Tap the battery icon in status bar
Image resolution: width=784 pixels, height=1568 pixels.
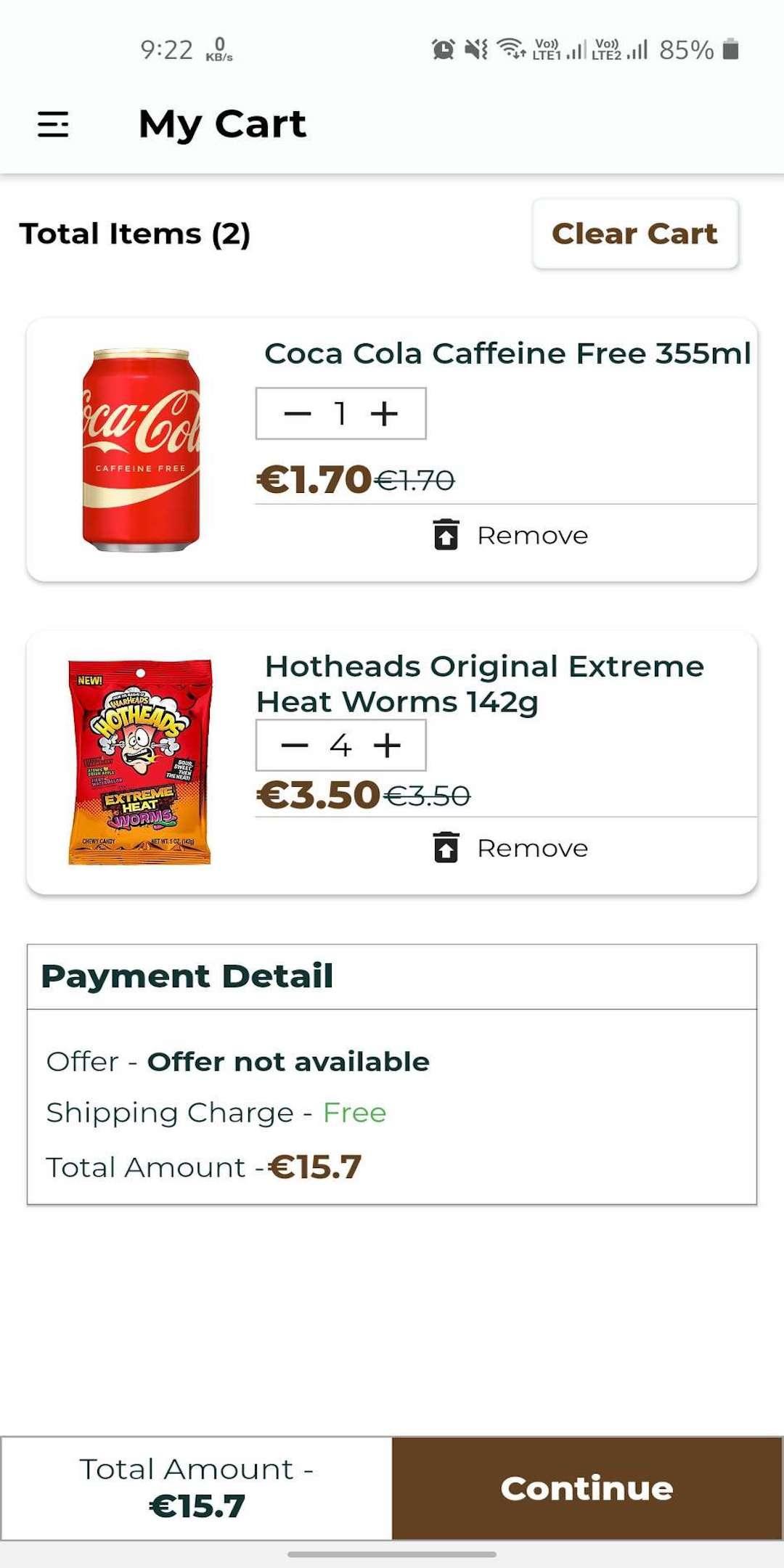click(731, 49)
